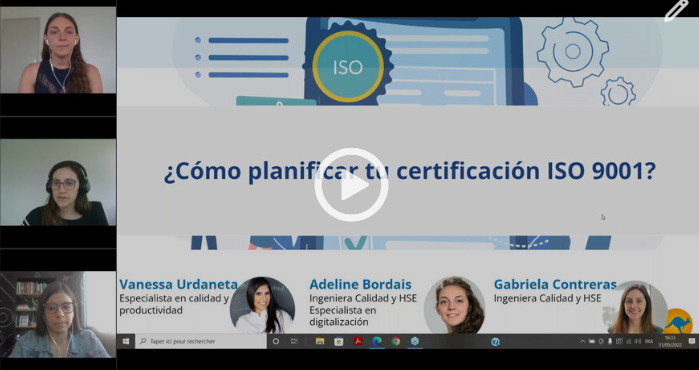Click the Adeline Bordais speaker name
Screen dimensions: 699x370
point(360,284)
